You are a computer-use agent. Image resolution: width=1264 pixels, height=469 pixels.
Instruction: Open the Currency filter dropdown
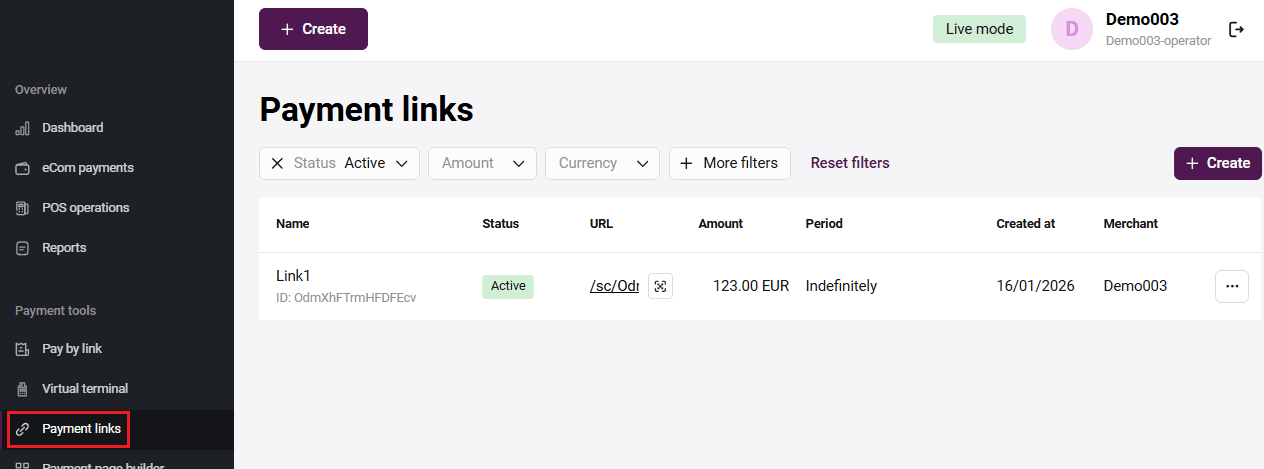[601, 163]
